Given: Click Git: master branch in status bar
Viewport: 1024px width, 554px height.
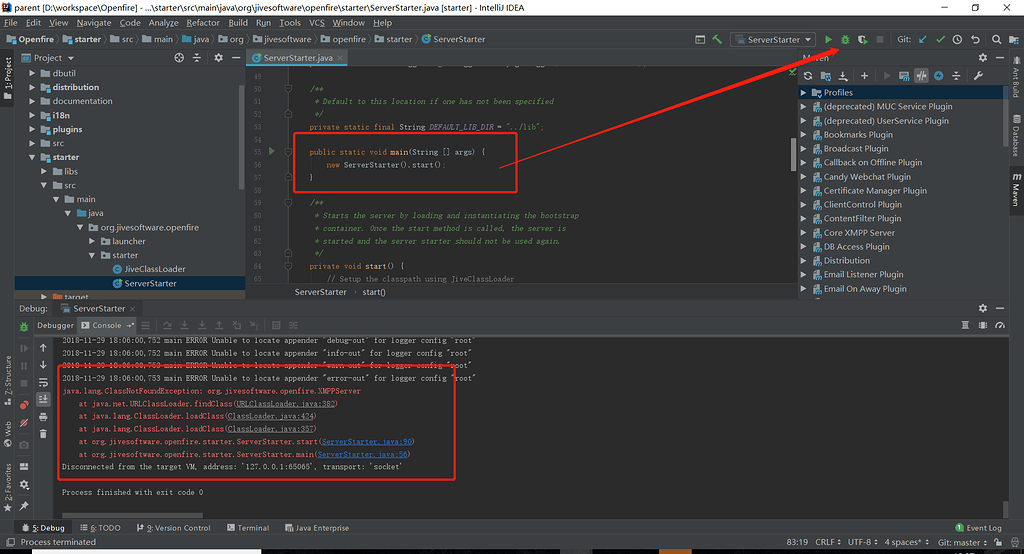Looking at the screenshot, I should (x=962, y=542).
